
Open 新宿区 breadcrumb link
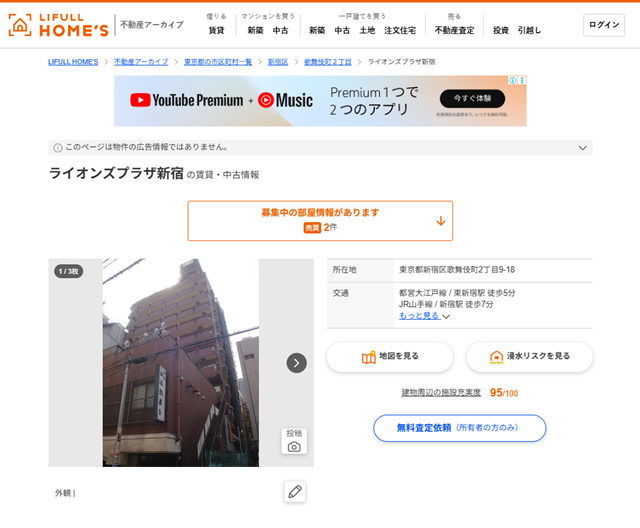[277, 62]
